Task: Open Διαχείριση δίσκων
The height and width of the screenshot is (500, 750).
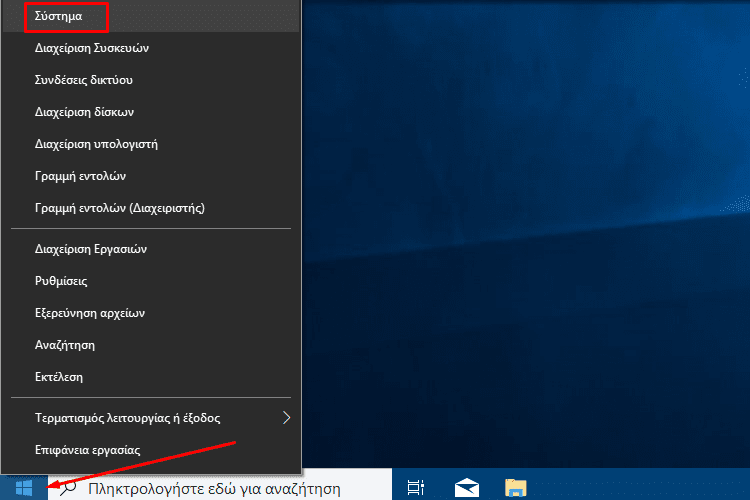Action: point(151,112)
